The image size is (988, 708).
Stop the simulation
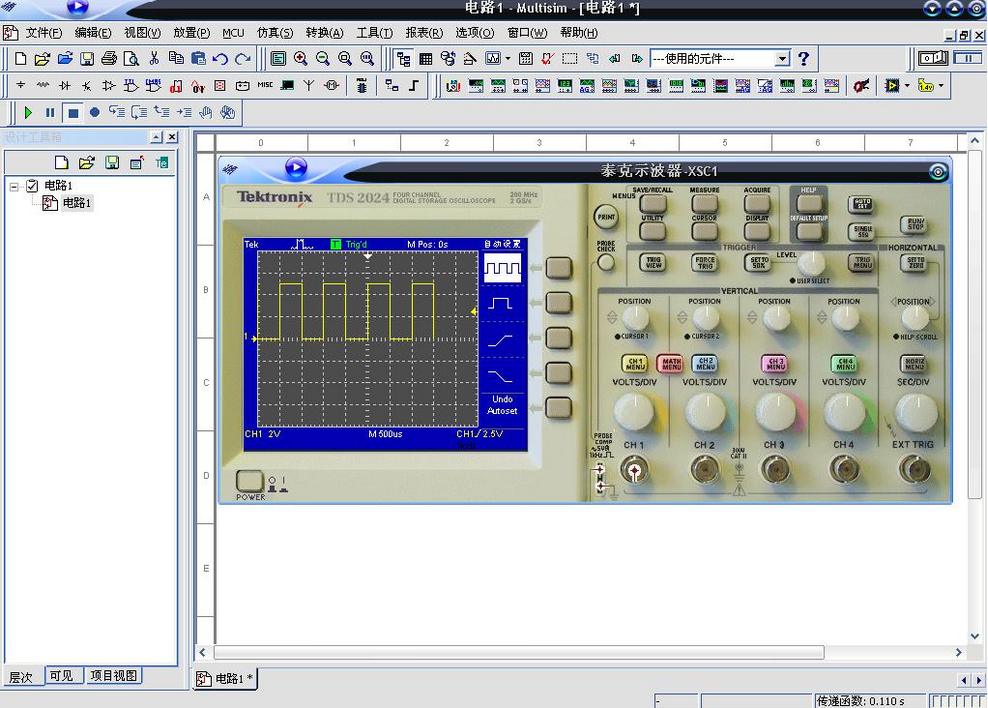coord(73,113)
